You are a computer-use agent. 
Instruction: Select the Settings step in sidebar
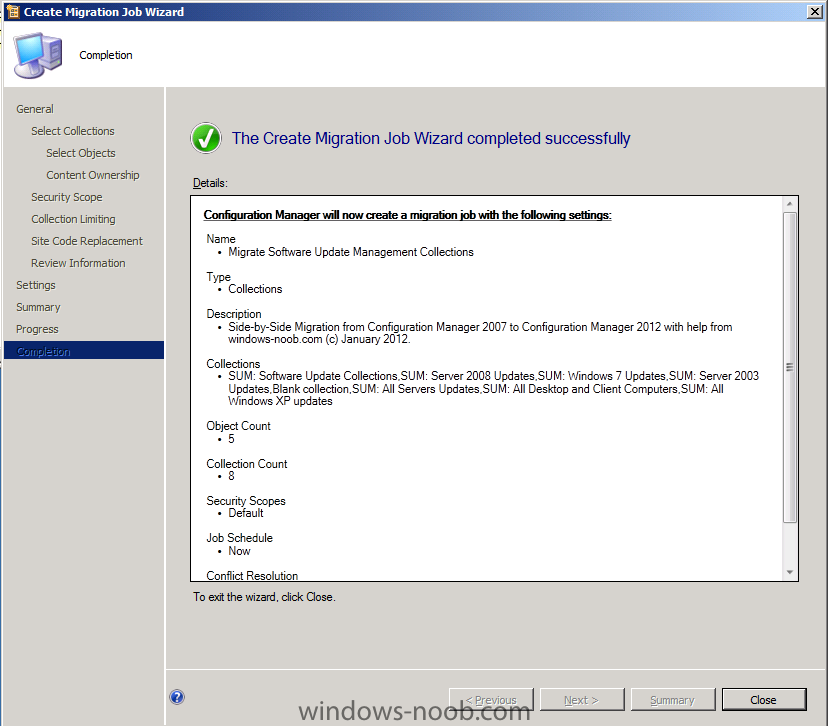coord(36,285)
